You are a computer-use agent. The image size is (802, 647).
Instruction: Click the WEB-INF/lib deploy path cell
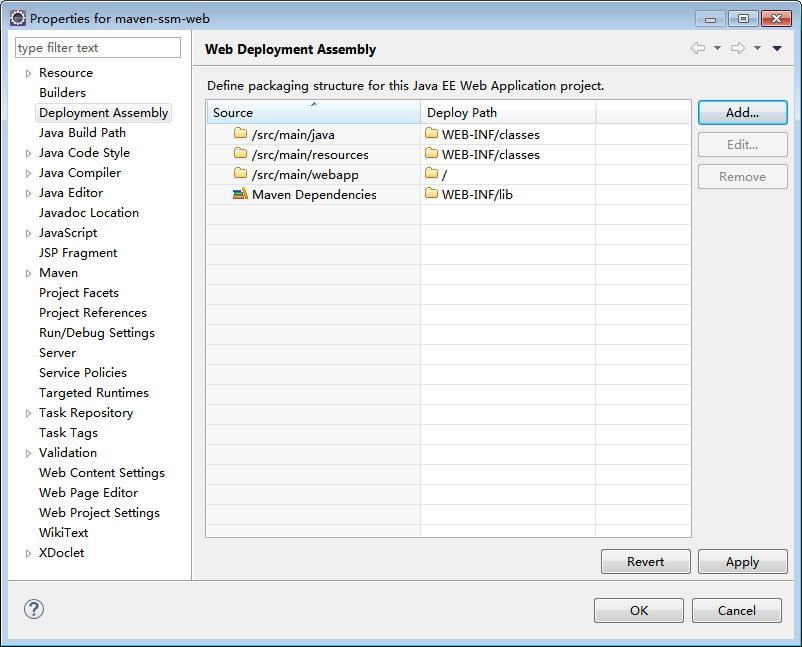coord(508,194)
